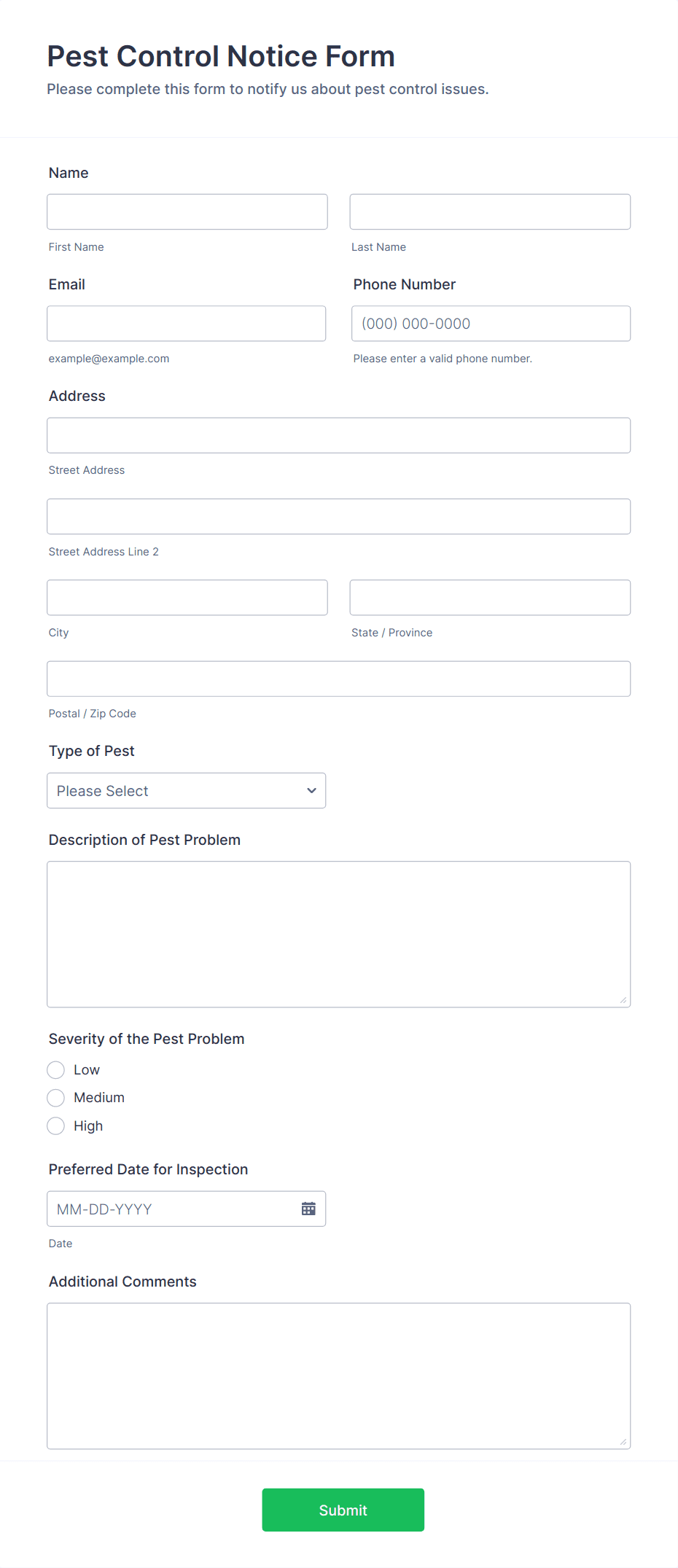
Task: Click the City input box
Action: 187,597
